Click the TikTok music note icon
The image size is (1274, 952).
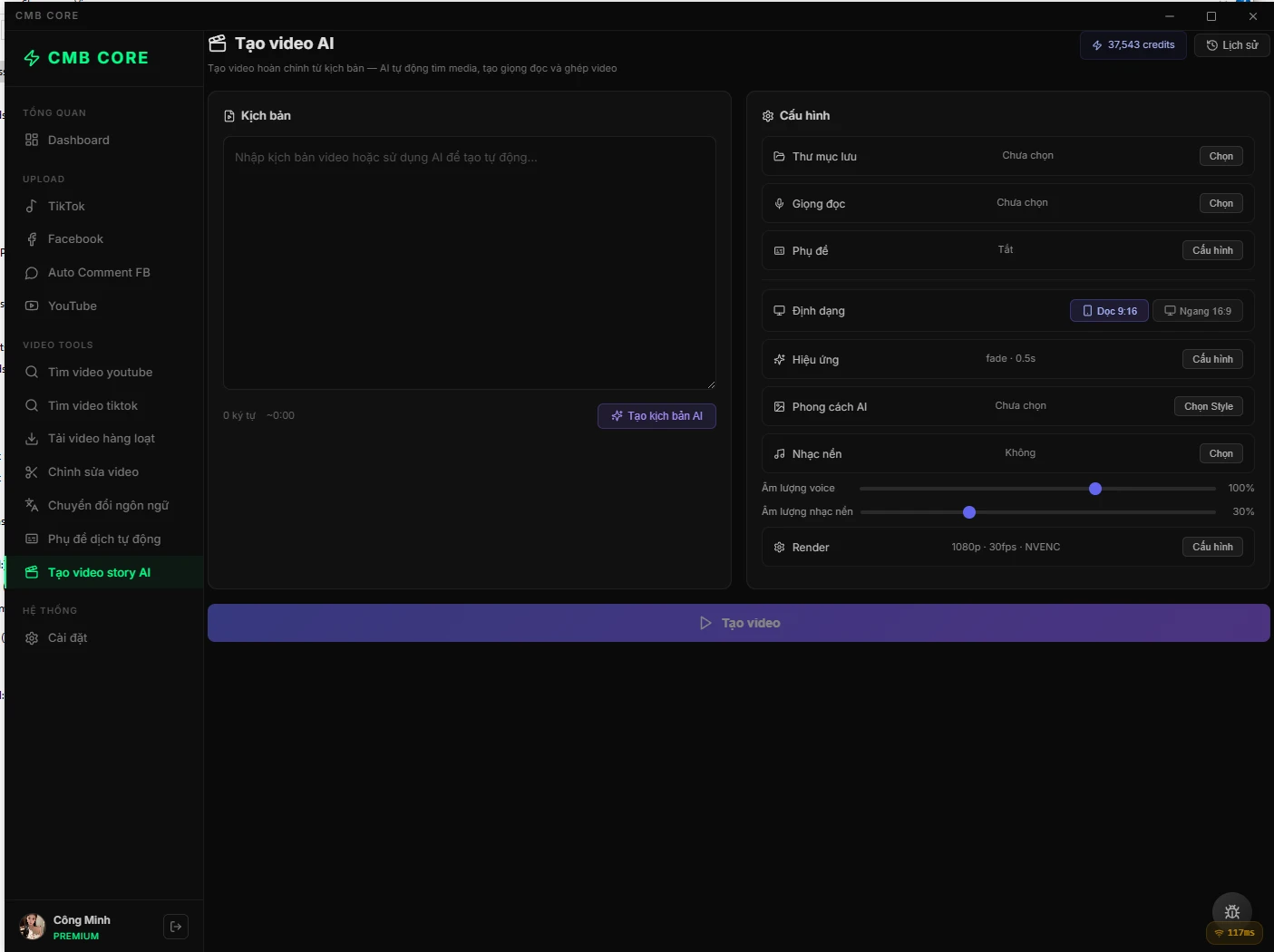click(x=32, y=207)
